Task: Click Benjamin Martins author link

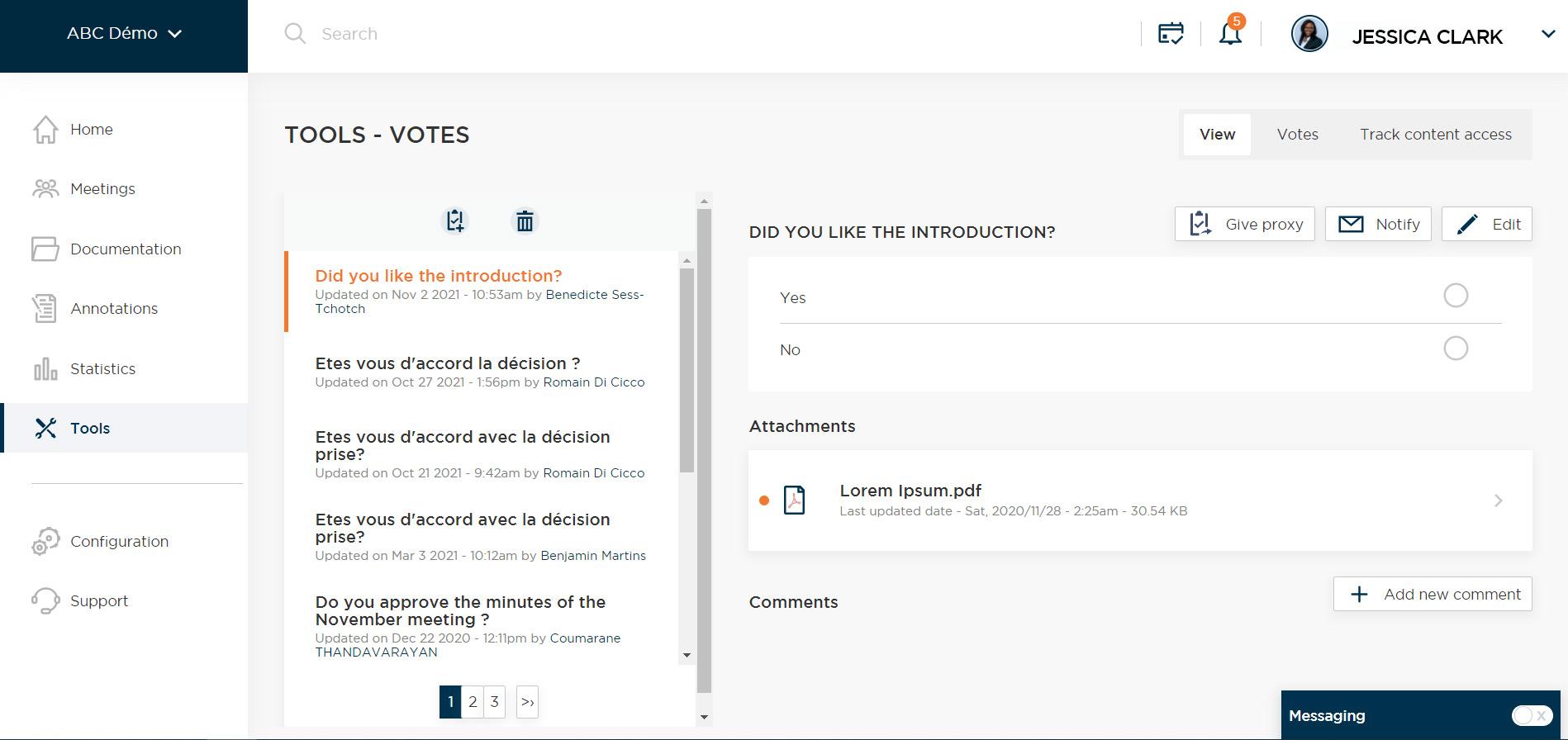Action: pyautogui.click(x=593, y=556)
